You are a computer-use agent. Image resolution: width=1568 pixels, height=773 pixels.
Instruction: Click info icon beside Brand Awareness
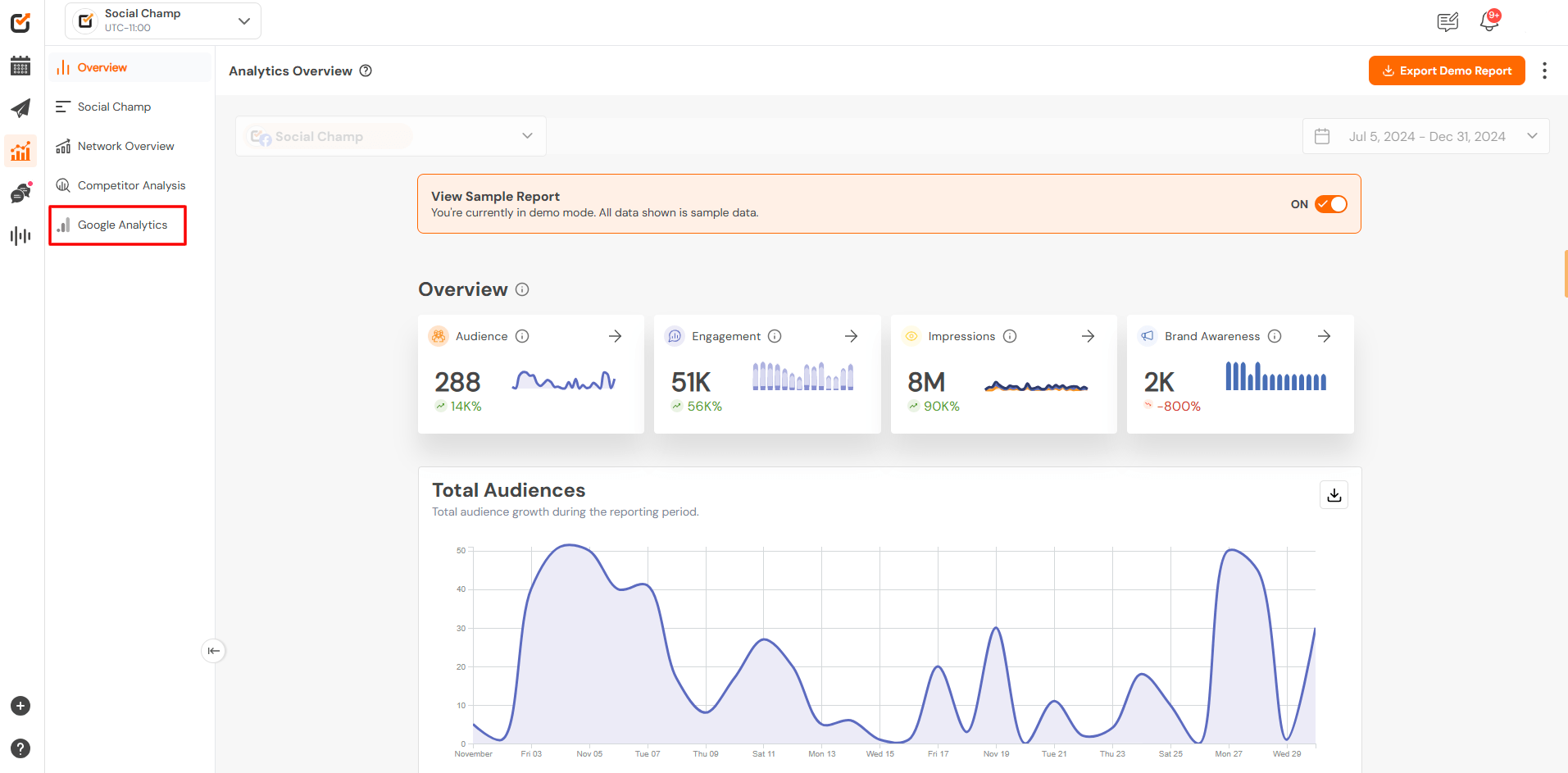[x=1275, y=336]
